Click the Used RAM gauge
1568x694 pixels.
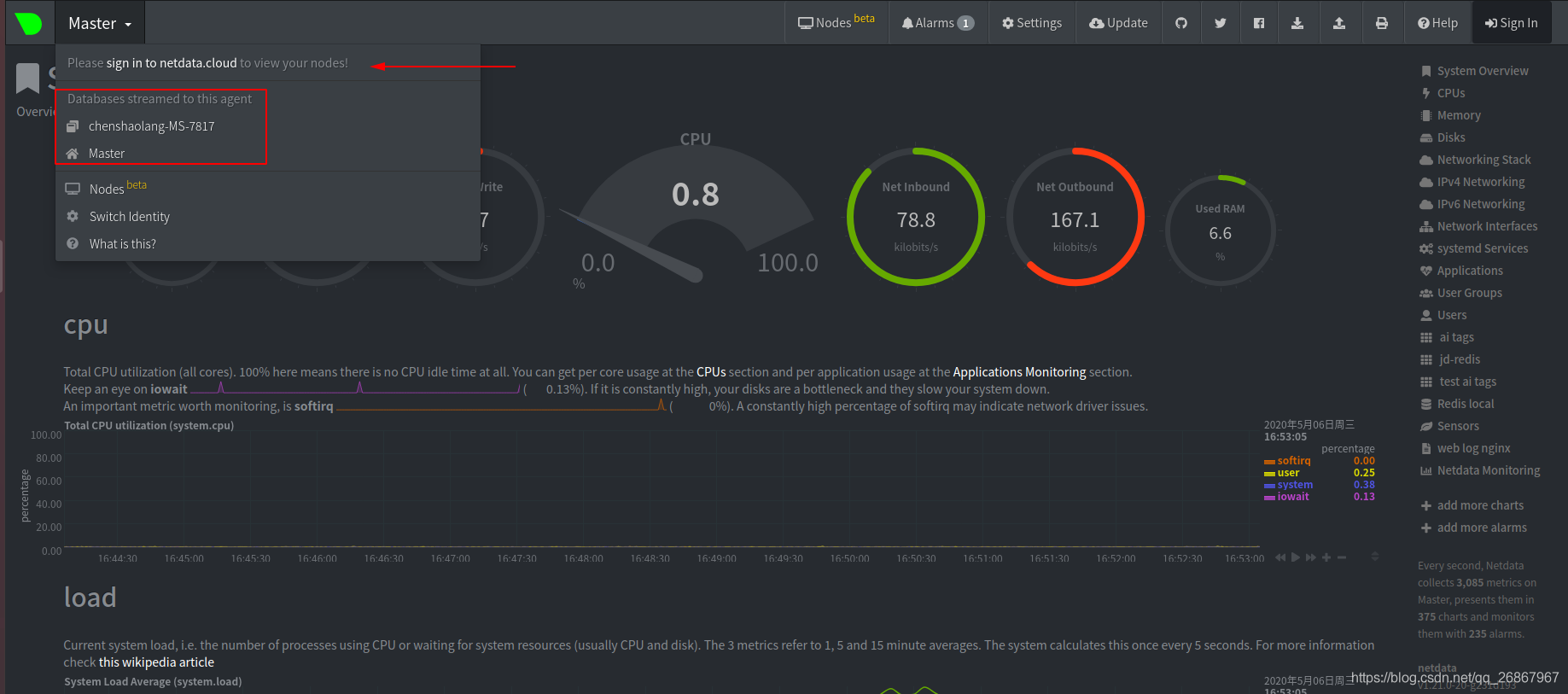(x=1221, y=230)
